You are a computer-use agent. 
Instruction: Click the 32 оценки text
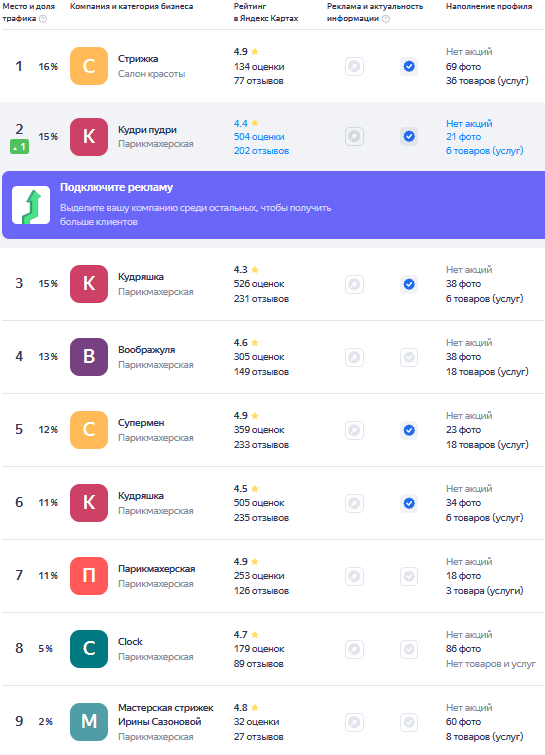click(x=257, y=722)
